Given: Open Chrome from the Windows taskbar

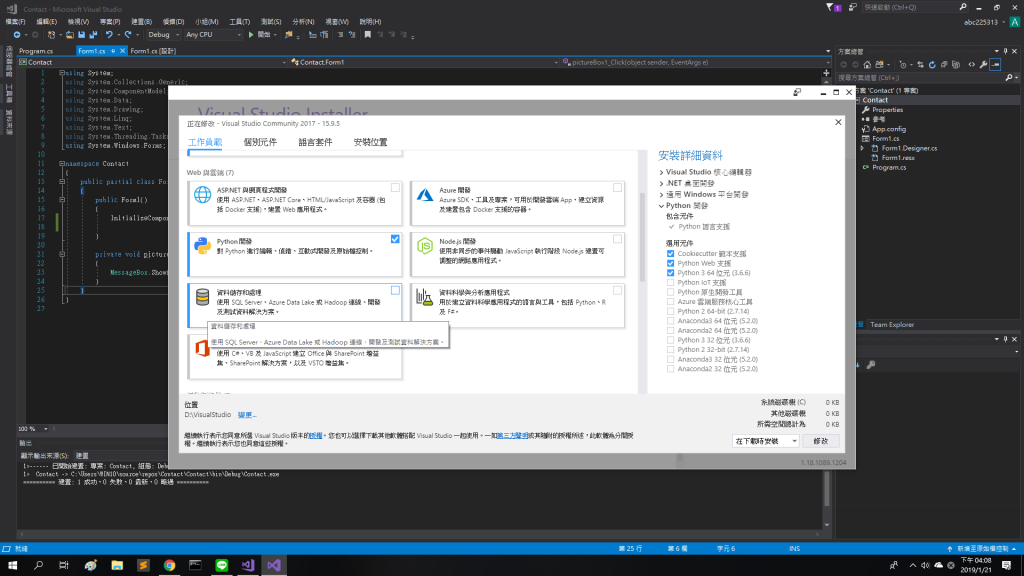Looking at the screenshot, I should click(x=169, y=565).
